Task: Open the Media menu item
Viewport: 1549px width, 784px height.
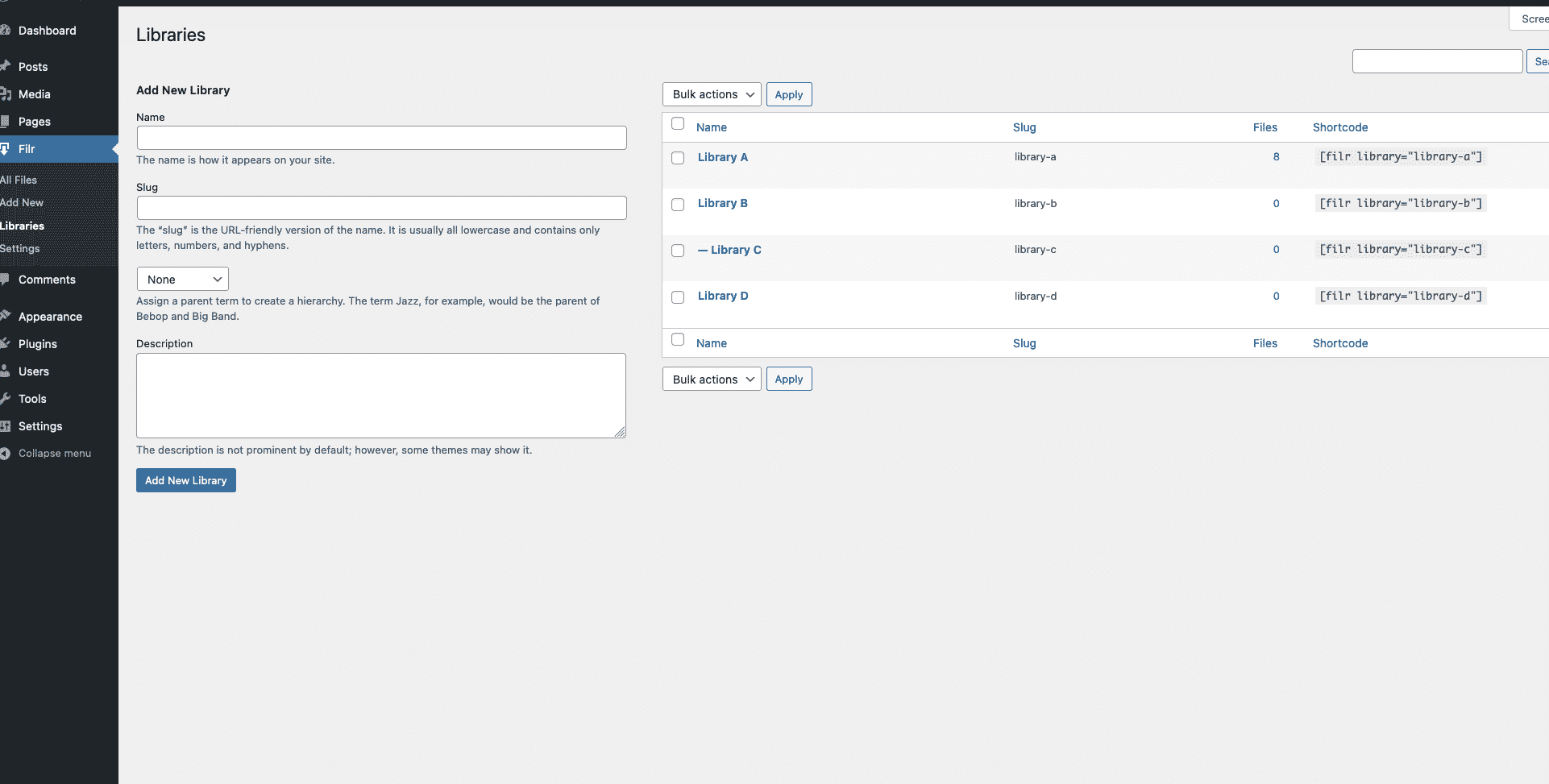Action: [35, 94]
